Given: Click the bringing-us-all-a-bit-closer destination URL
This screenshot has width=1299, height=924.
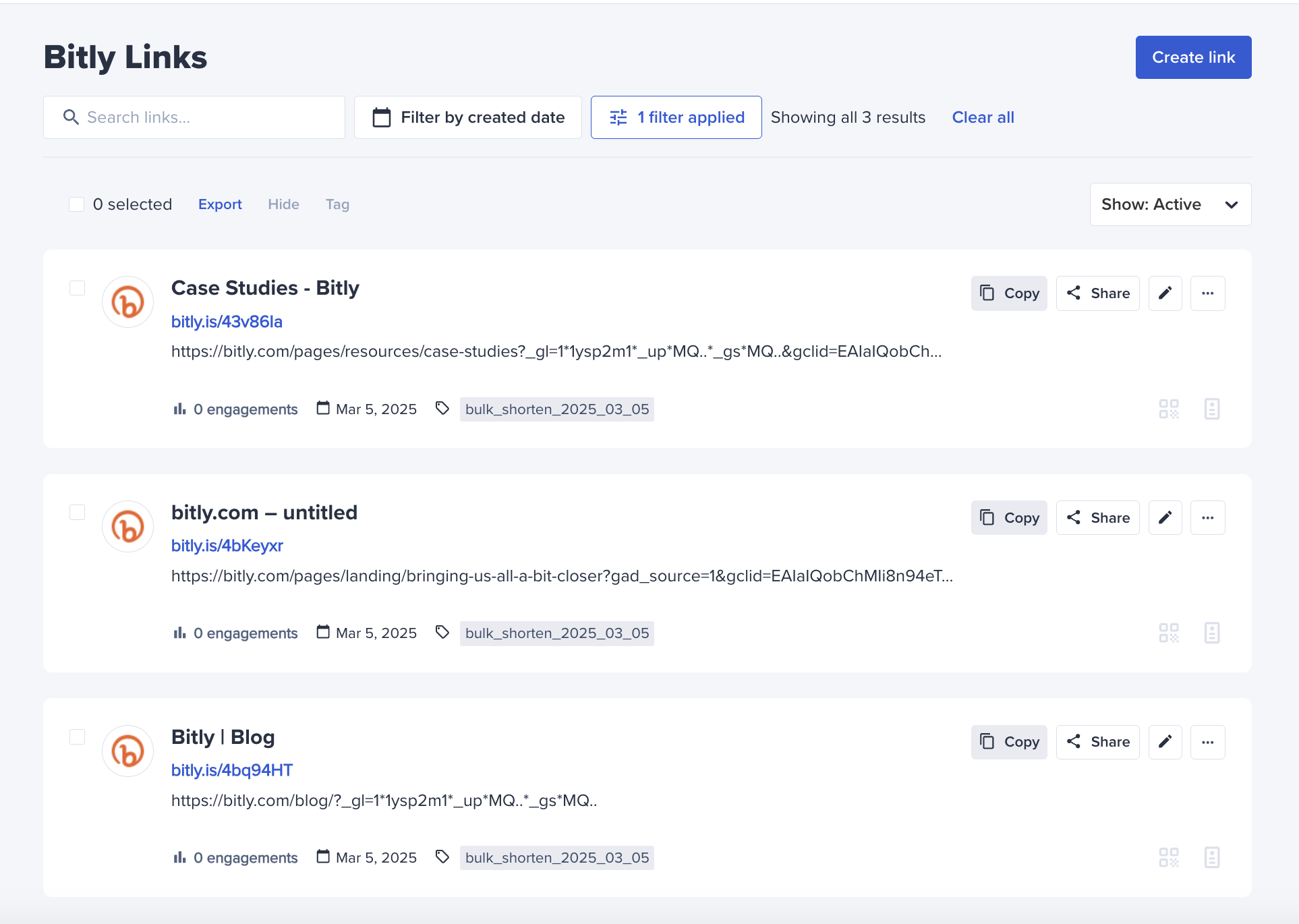Looking at the screenshot, I should (x=562, y=576).
